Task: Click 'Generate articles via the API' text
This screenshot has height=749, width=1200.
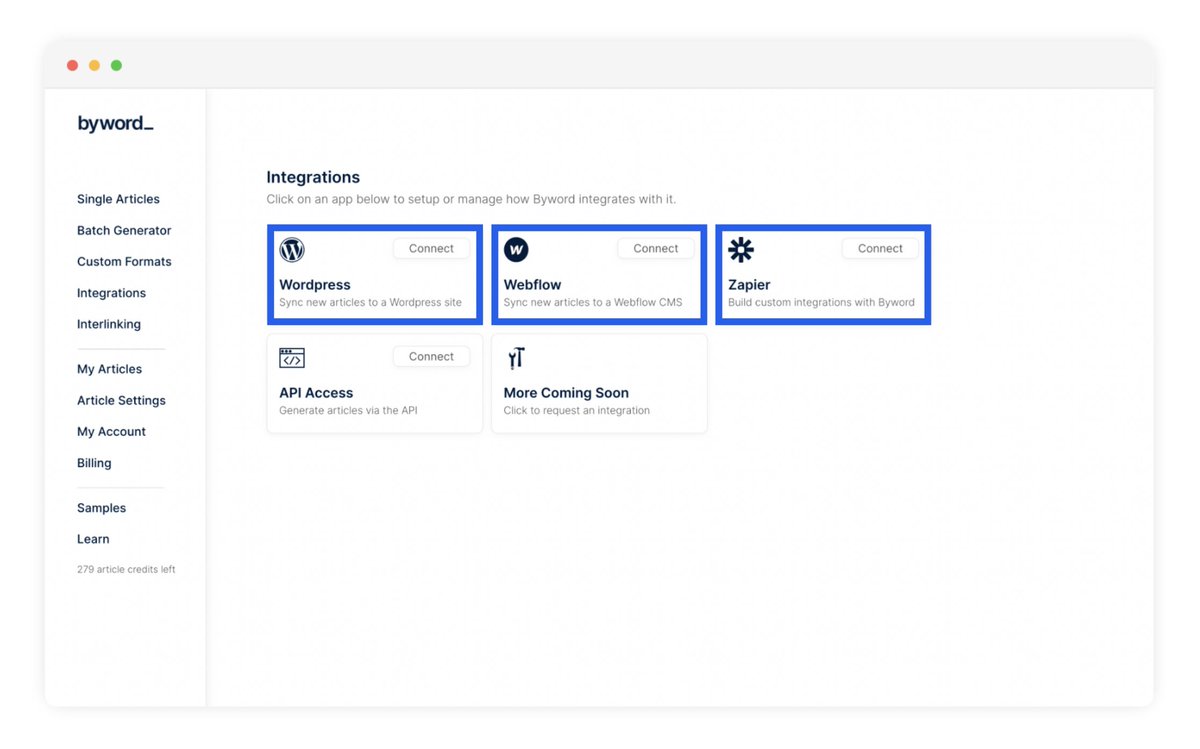Action: pyautogui.click(x=348, y=410)
